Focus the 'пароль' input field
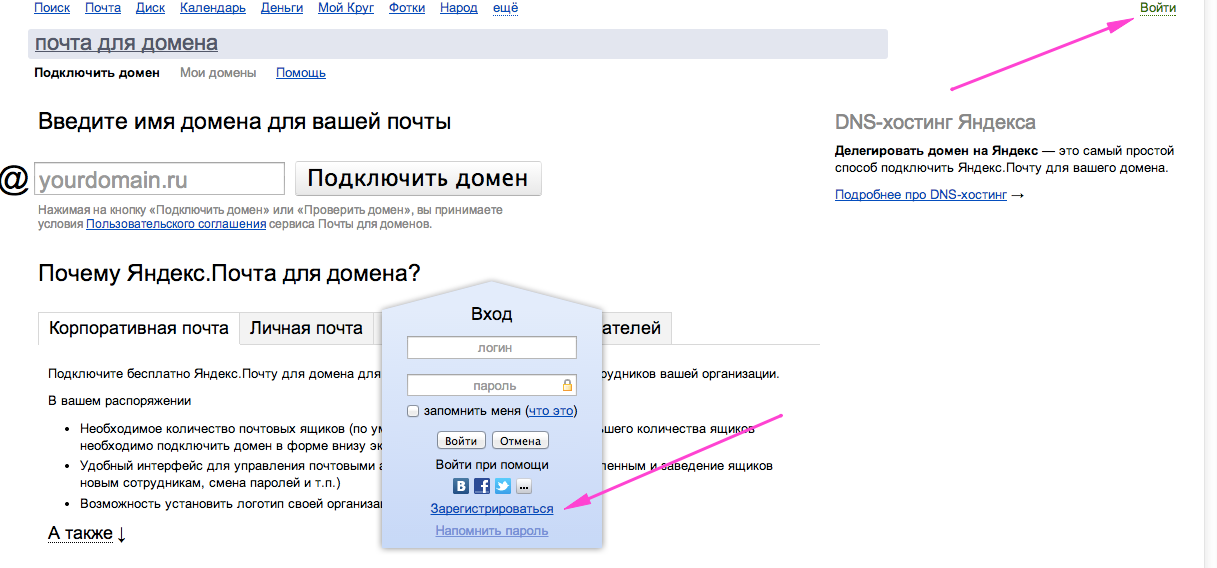The image size is (1217, 568). [492, 385]
